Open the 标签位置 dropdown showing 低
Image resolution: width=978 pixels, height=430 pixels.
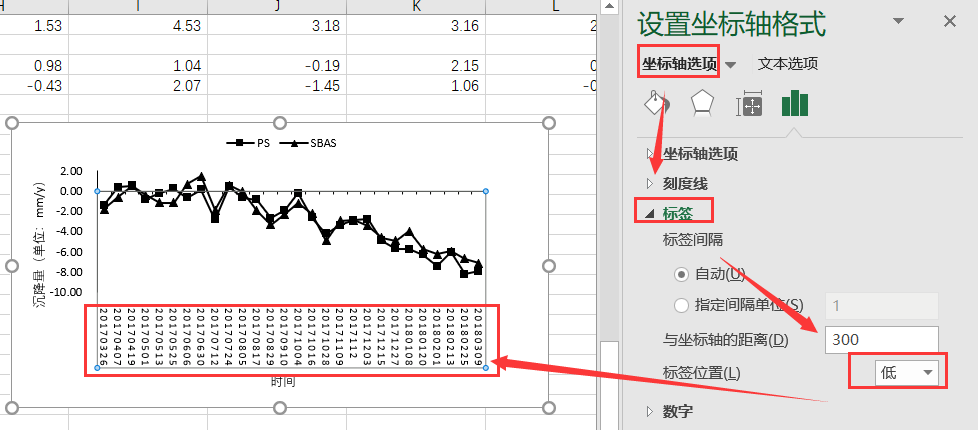point(907,373)
